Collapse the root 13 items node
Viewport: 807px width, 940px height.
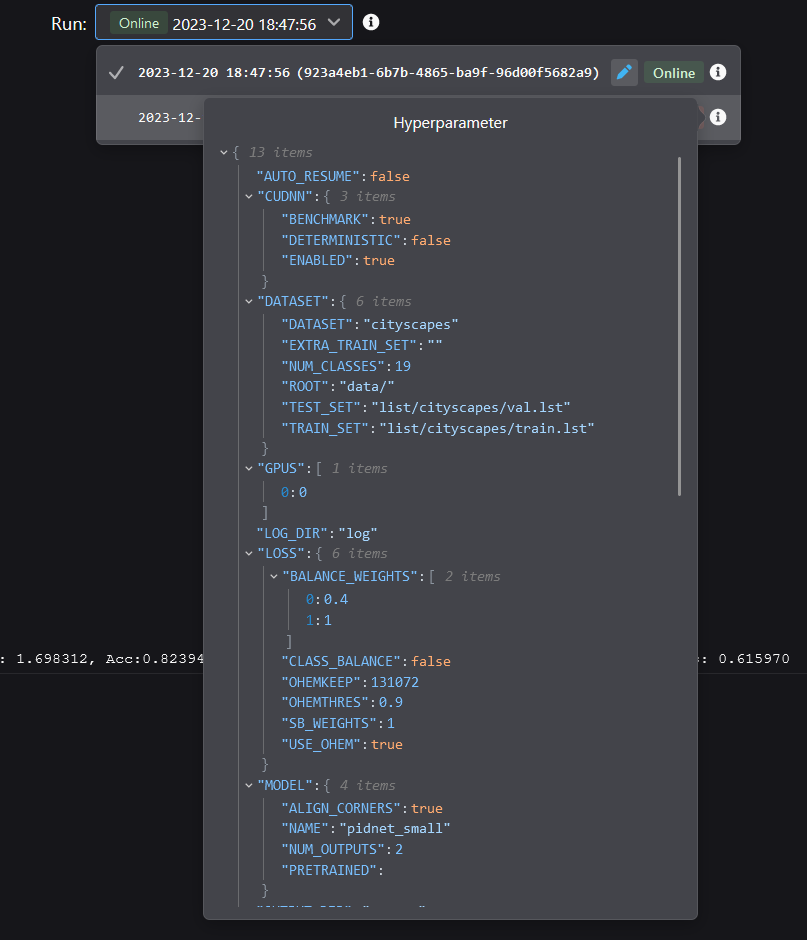coord(224,153)
